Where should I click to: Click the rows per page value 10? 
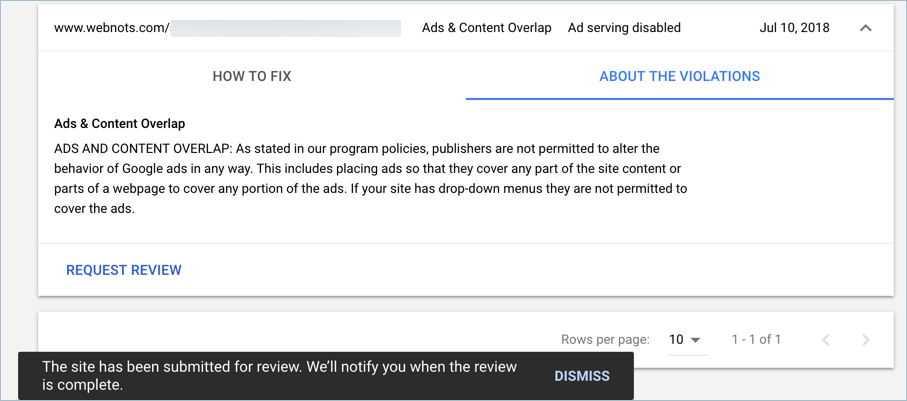pyautogui.click(x=677, y=340)
